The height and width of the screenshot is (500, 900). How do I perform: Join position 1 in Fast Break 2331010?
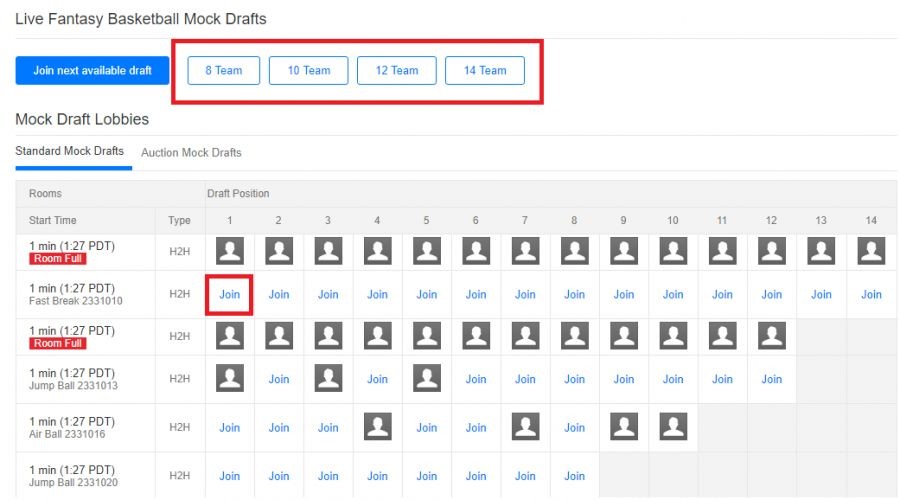coord(230,294)
